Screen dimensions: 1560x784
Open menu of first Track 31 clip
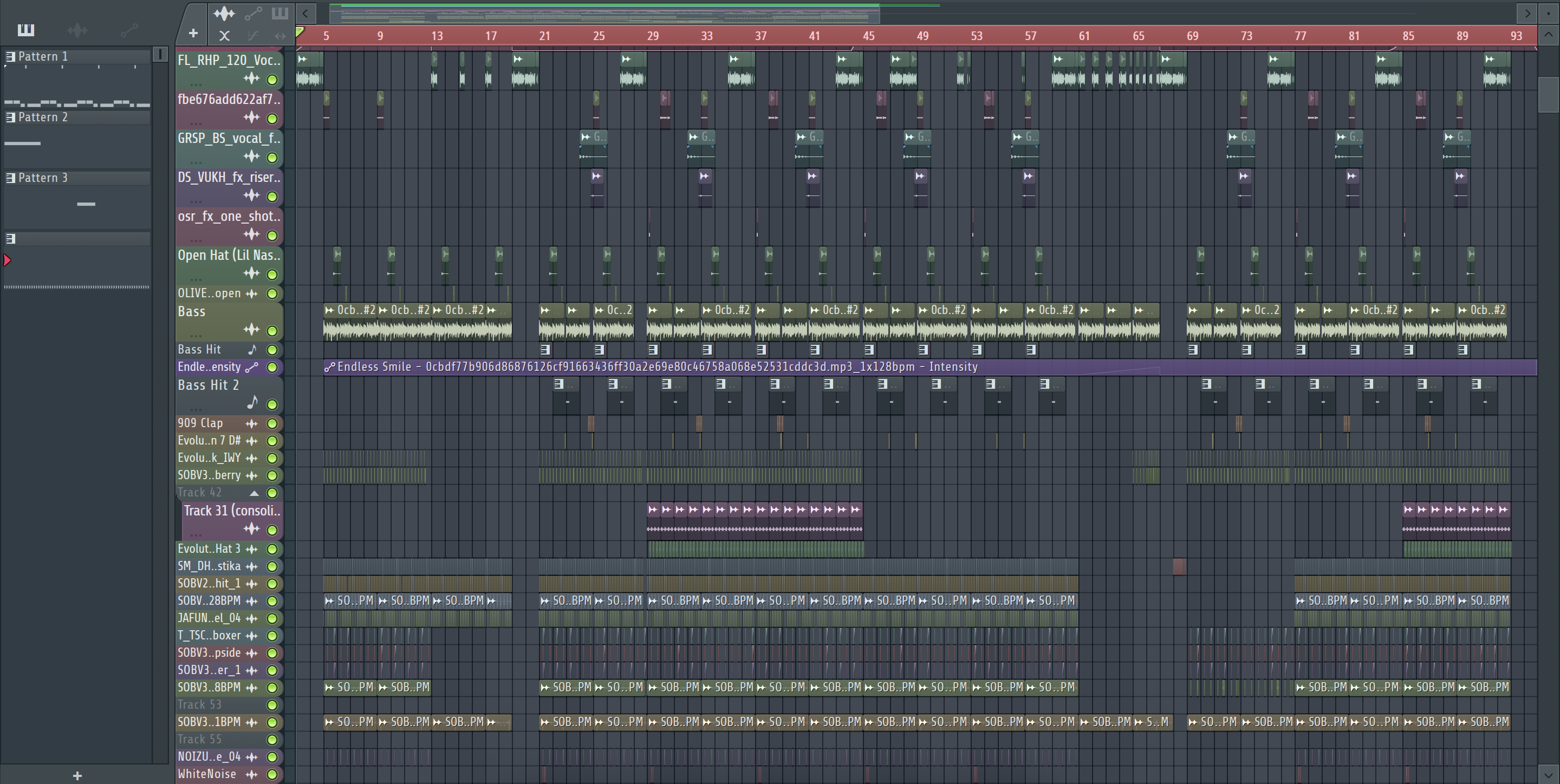click(x=653, y=509)
